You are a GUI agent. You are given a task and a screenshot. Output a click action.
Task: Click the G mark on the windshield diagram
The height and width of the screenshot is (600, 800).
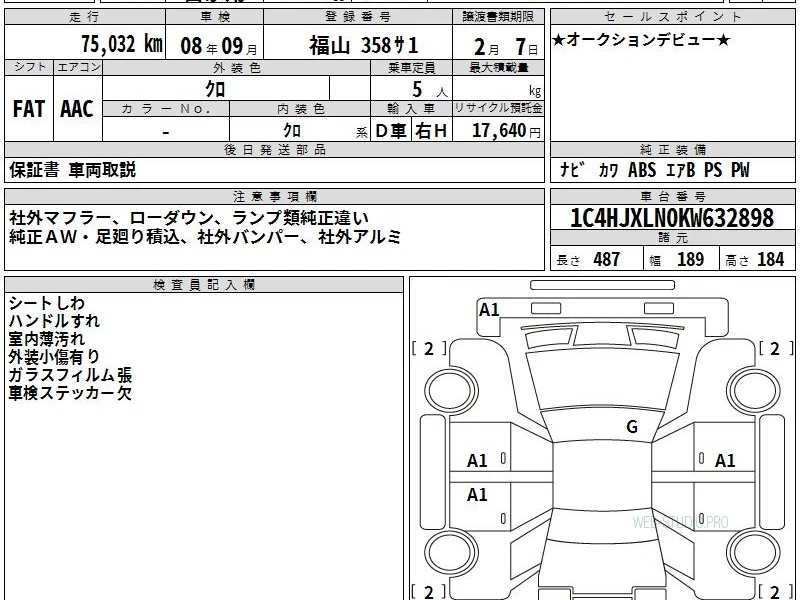coord(632,427)
